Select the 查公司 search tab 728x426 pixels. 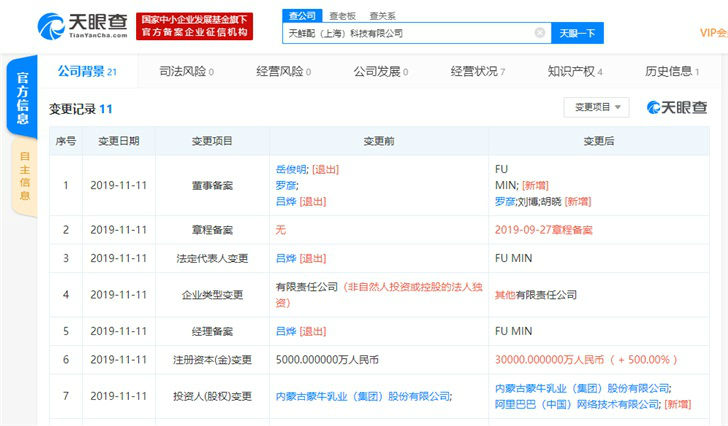coord(301,16)
